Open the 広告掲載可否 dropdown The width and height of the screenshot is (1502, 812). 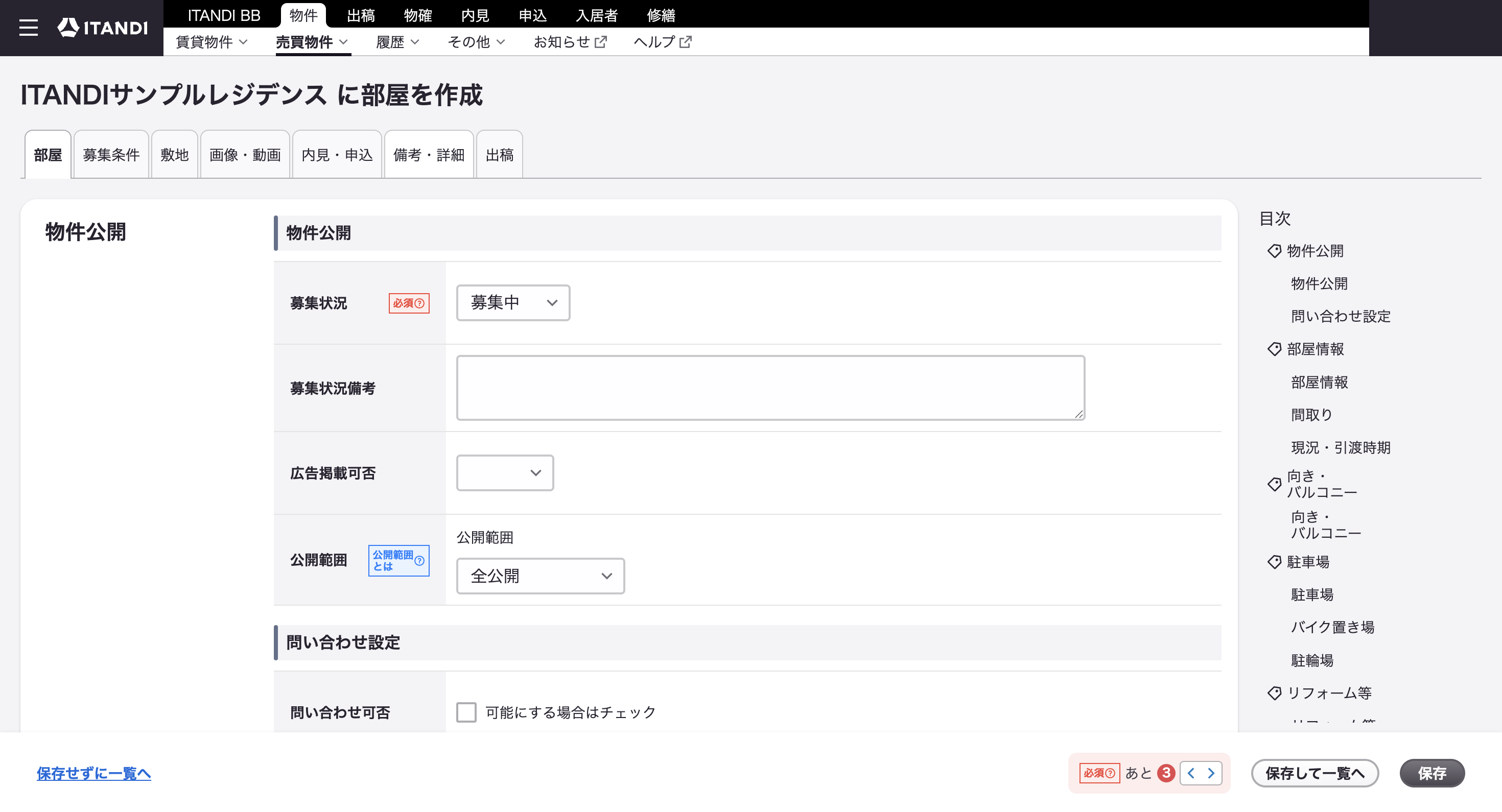(x=505, y=473)
